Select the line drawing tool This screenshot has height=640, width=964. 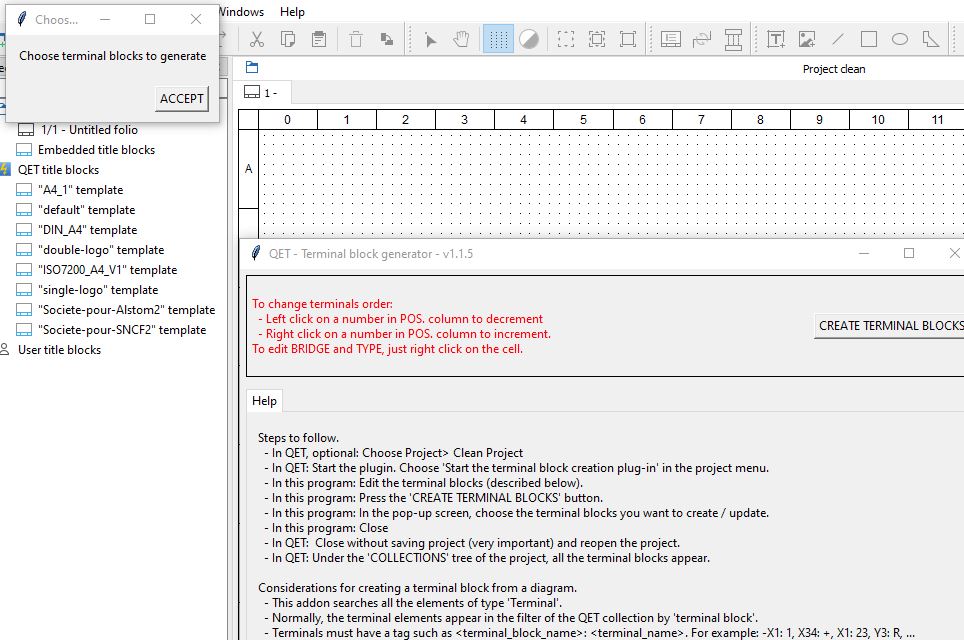[838, 39]
